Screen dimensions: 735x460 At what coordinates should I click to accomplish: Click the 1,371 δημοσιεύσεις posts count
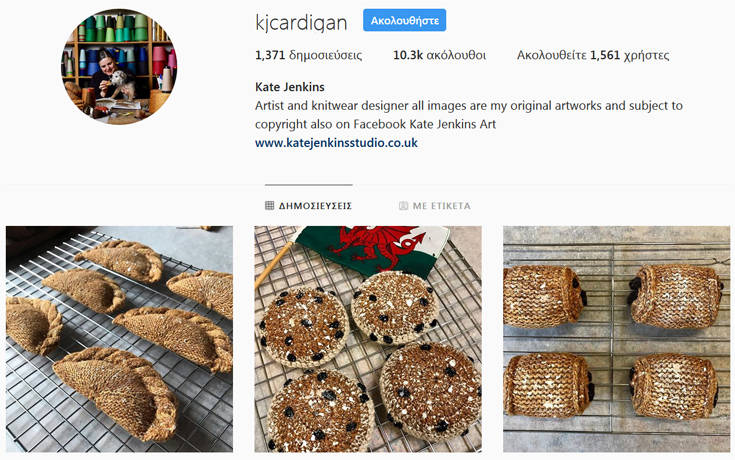coord(308,55)
